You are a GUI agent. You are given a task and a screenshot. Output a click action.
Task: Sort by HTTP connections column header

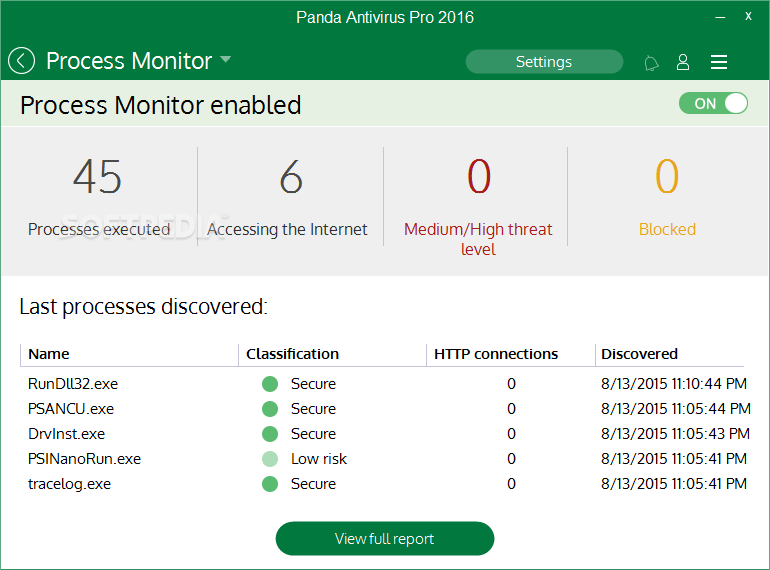coord(511,354)
